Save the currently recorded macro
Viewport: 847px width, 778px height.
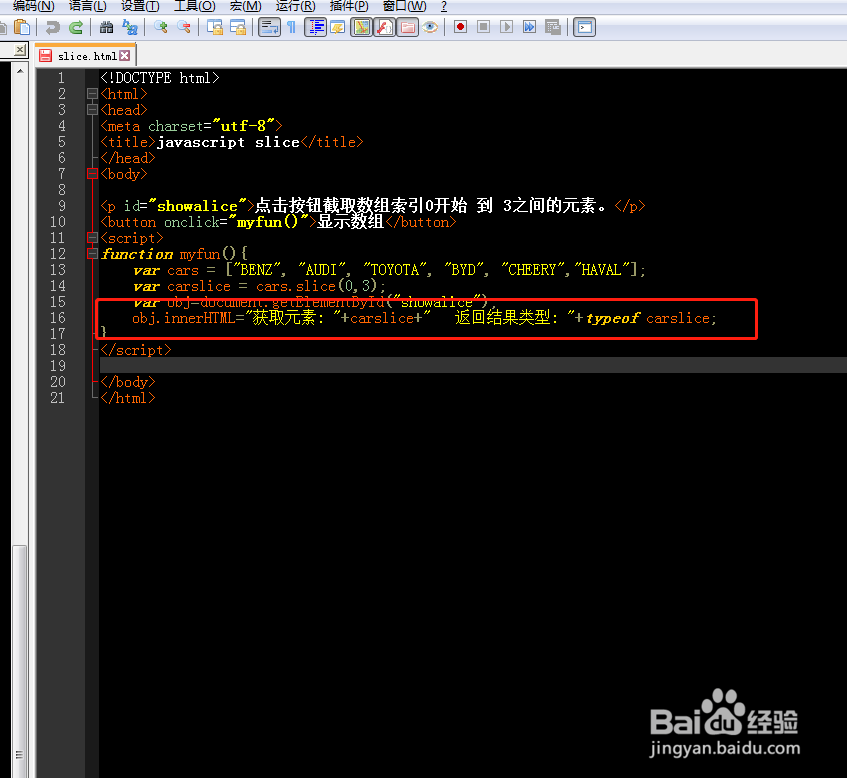click(x=553, y=27)
